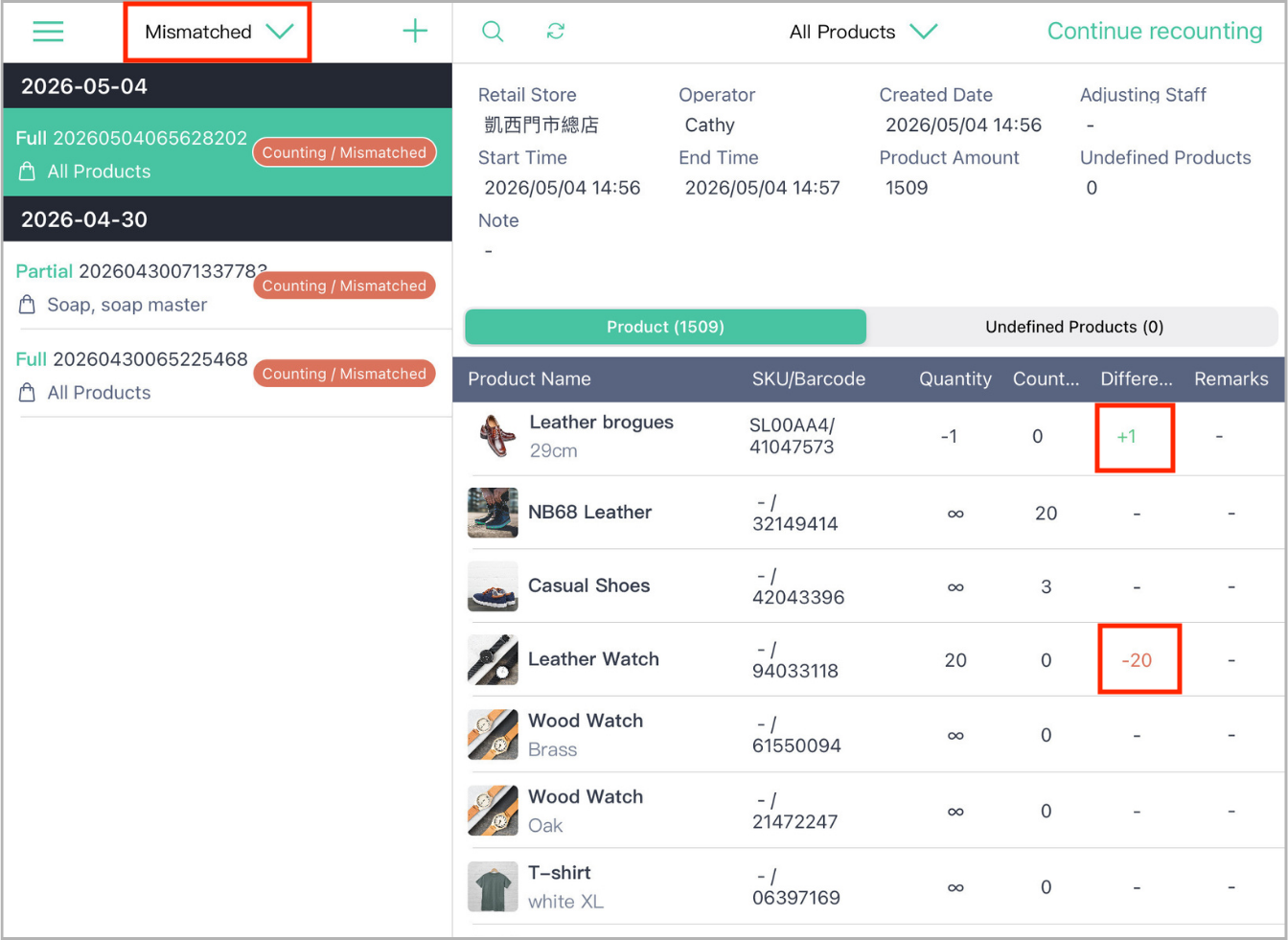
Task: Click barcode 42043396
Action: pos(798,598)
